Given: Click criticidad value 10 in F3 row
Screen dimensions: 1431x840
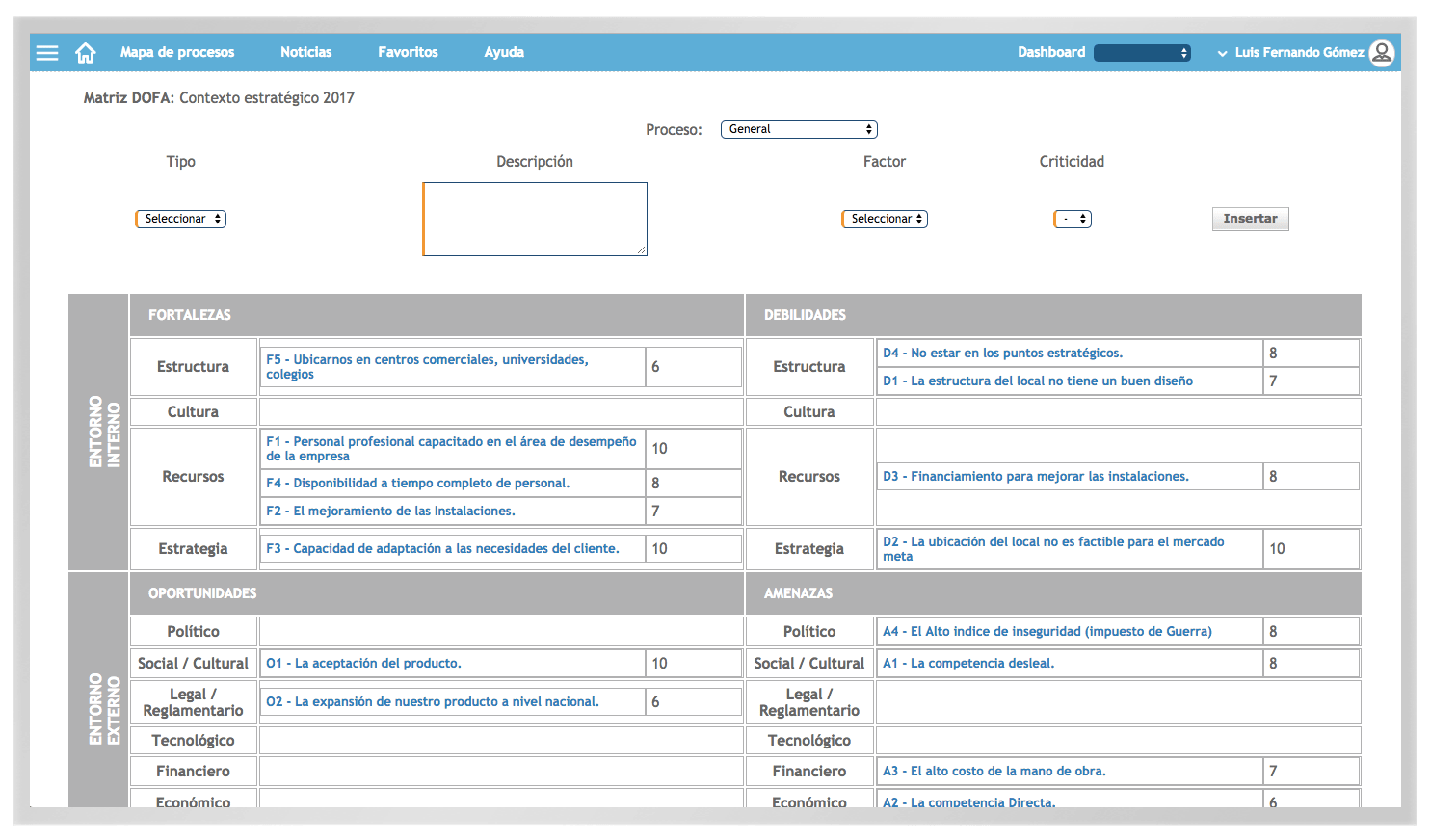Looking at the screenshot, I should coord(659,548).
